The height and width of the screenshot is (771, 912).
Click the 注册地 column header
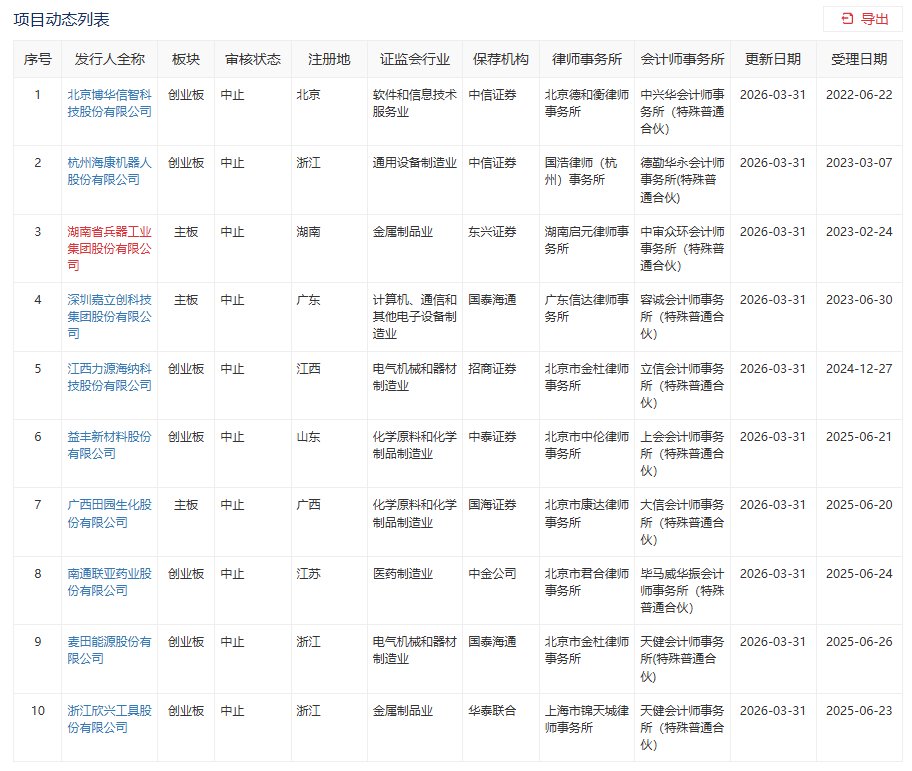[x=329, y=59]
